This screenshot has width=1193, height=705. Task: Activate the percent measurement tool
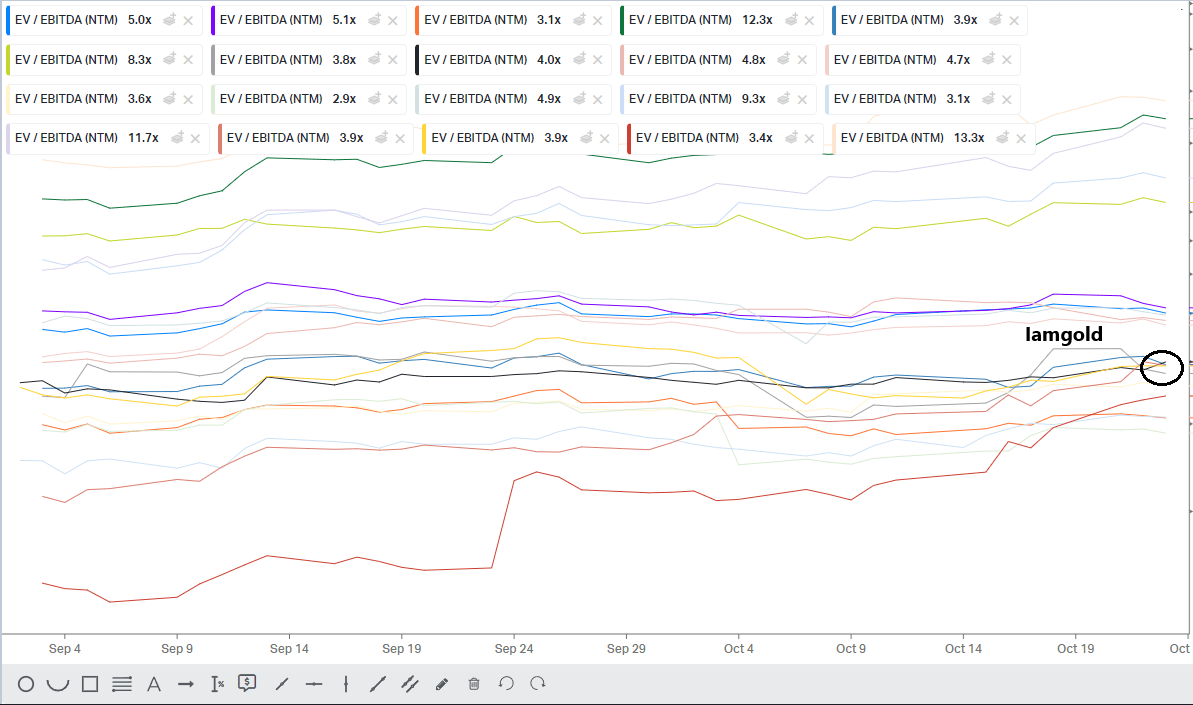[x=217, y=684]
